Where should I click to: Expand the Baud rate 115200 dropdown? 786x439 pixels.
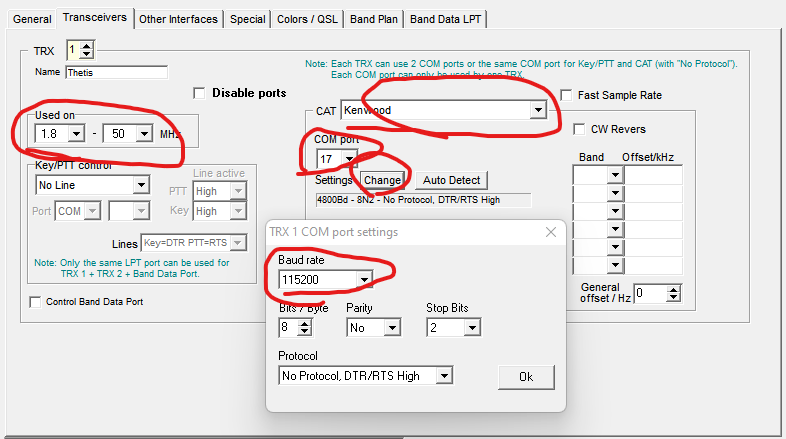(x=365, y=279)
